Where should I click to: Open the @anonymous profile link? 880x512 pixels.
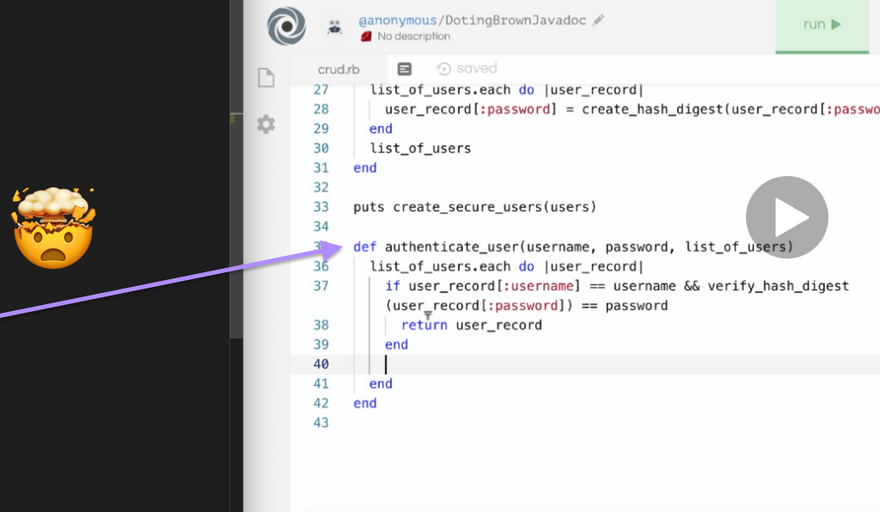[396, 20]
